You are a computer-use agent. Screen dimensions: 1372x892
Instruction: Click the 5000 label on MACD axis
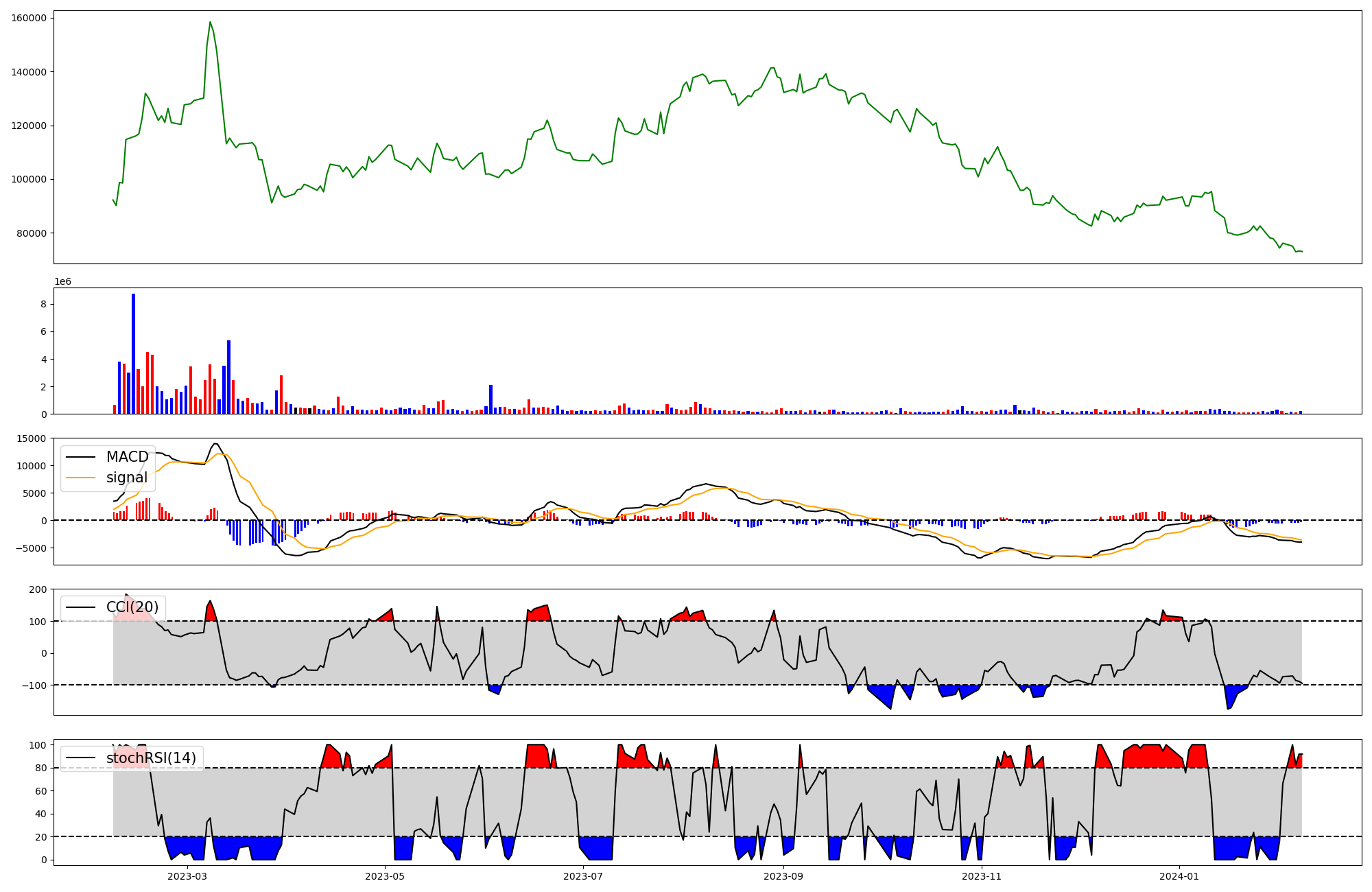(34, 493)
